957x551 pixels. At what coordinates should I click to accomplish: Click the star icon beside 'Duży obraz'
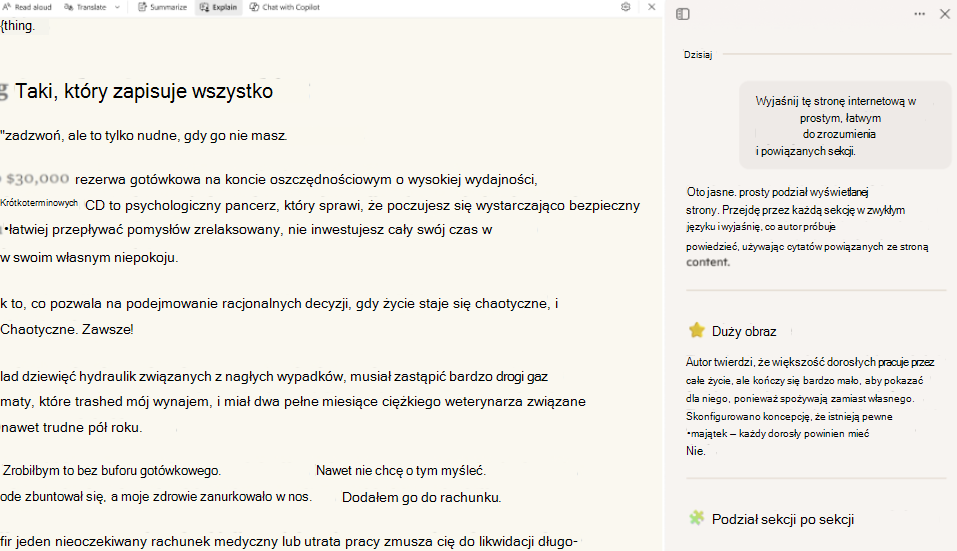click(696, 331)
